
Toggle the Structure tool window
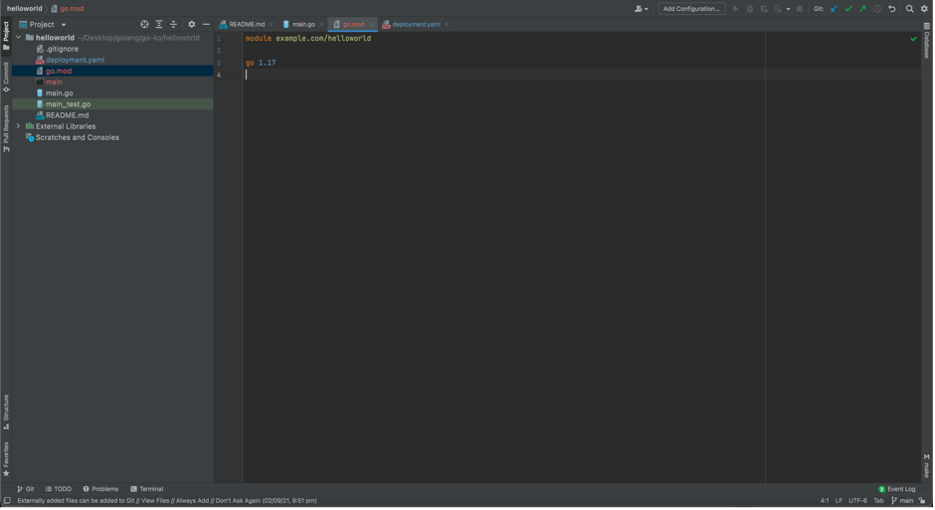coord(6,410)
